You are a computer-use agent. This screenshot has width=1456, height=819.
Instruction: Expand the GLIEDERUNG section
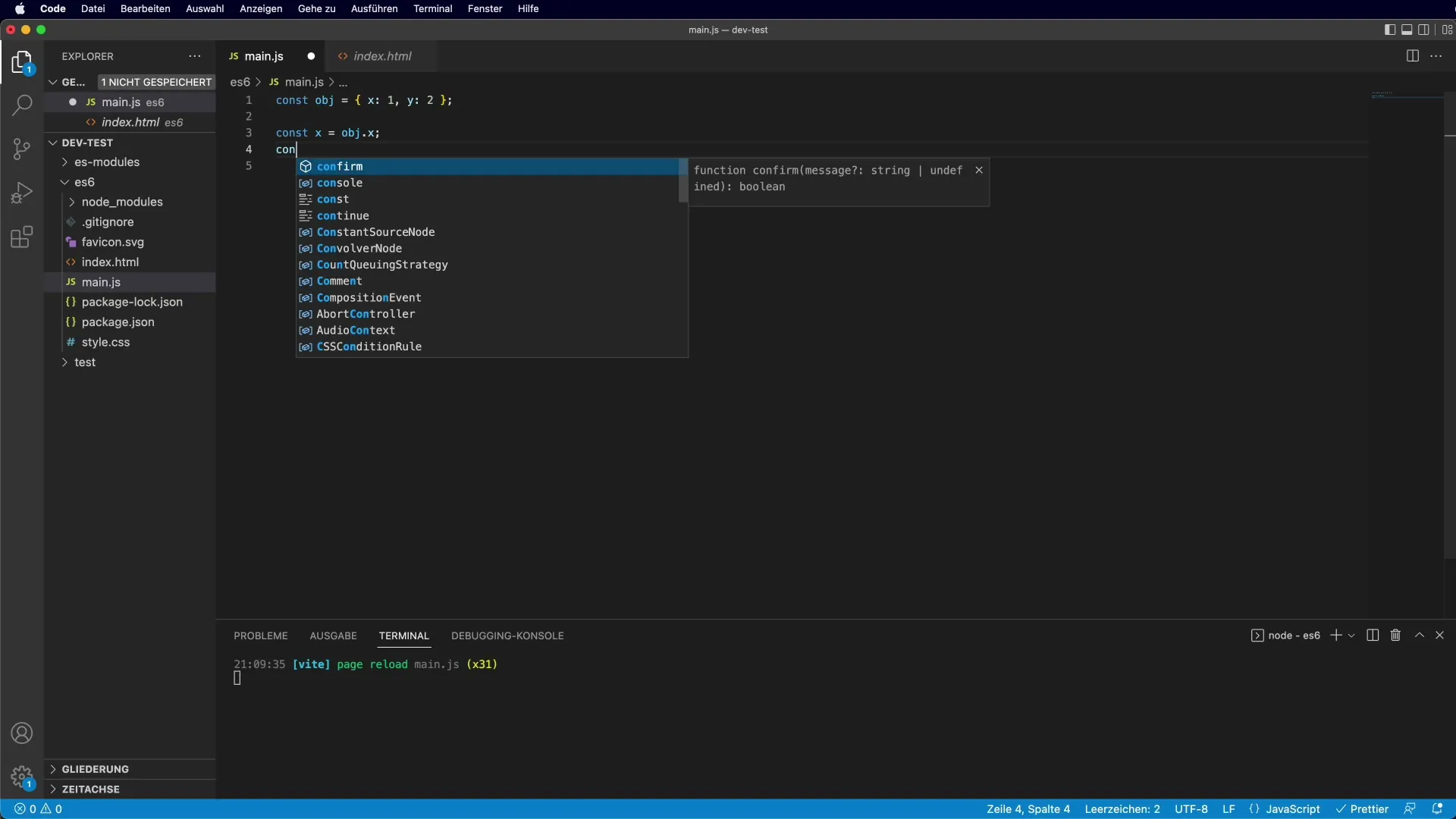[x=95, y=769]
